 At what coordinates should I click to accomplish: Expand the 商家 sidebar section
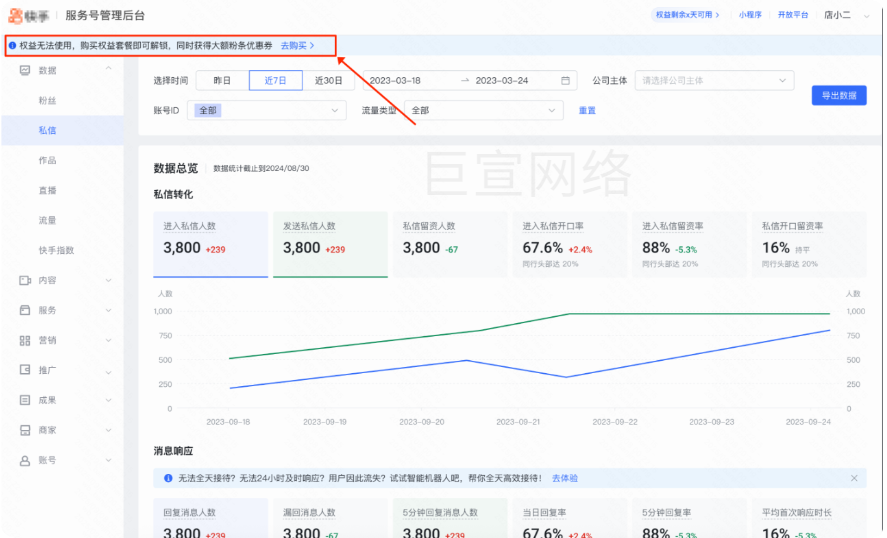109,430
